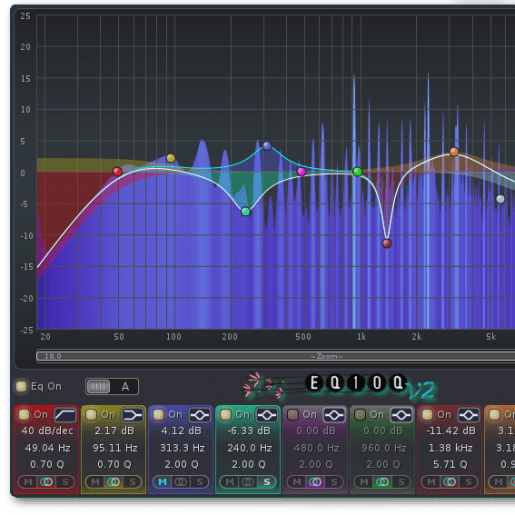Click the 40 dB/dec slope value
This screenshot has width=515, height=515.
click(x=47, y=431)
